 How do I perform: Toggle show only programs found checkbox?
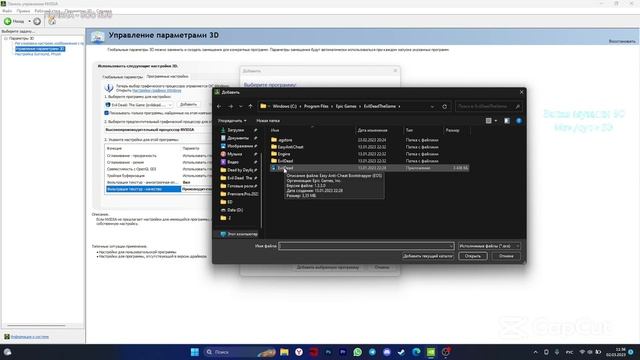point(107,113)
